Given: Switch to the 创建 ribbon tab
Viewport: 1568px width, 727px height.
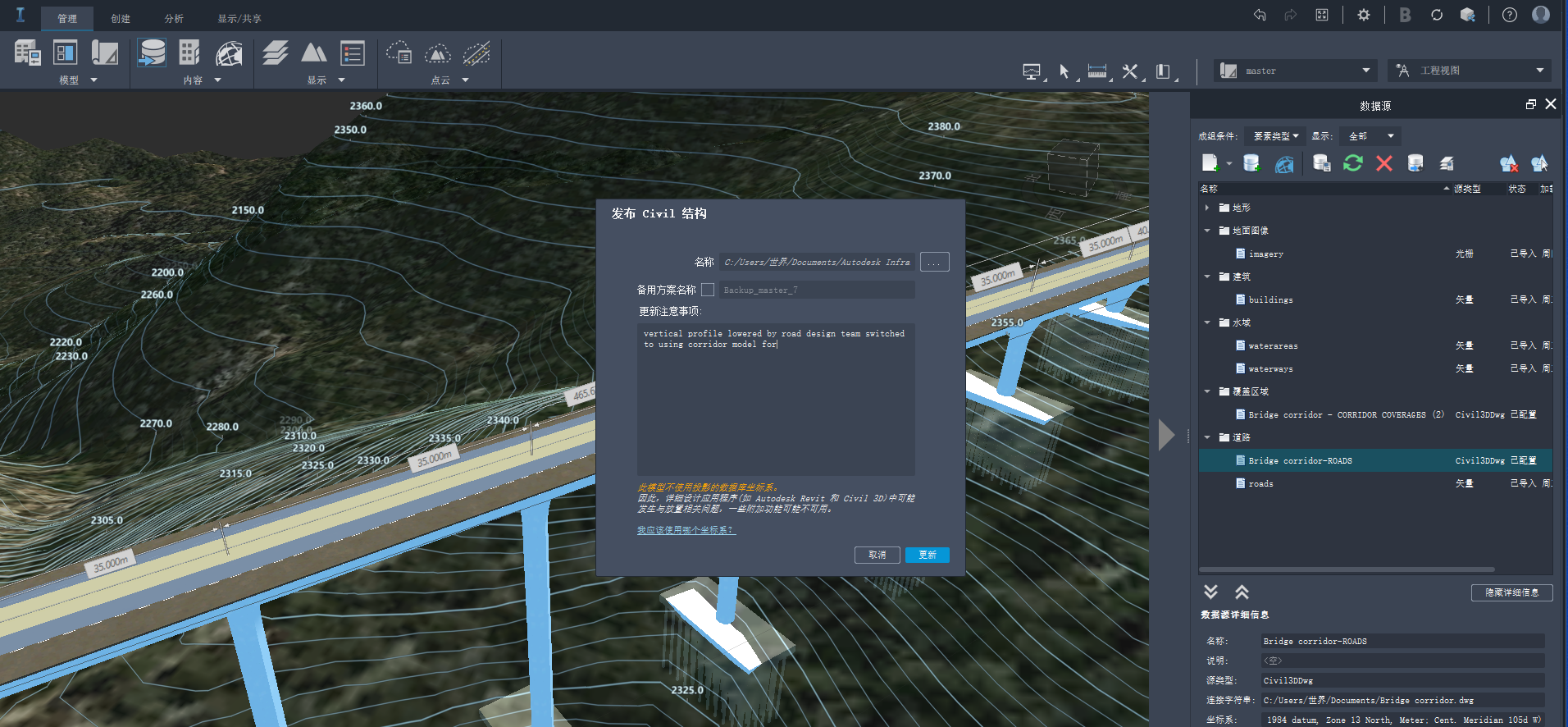Looking at the screenshot, I should 121,18.
